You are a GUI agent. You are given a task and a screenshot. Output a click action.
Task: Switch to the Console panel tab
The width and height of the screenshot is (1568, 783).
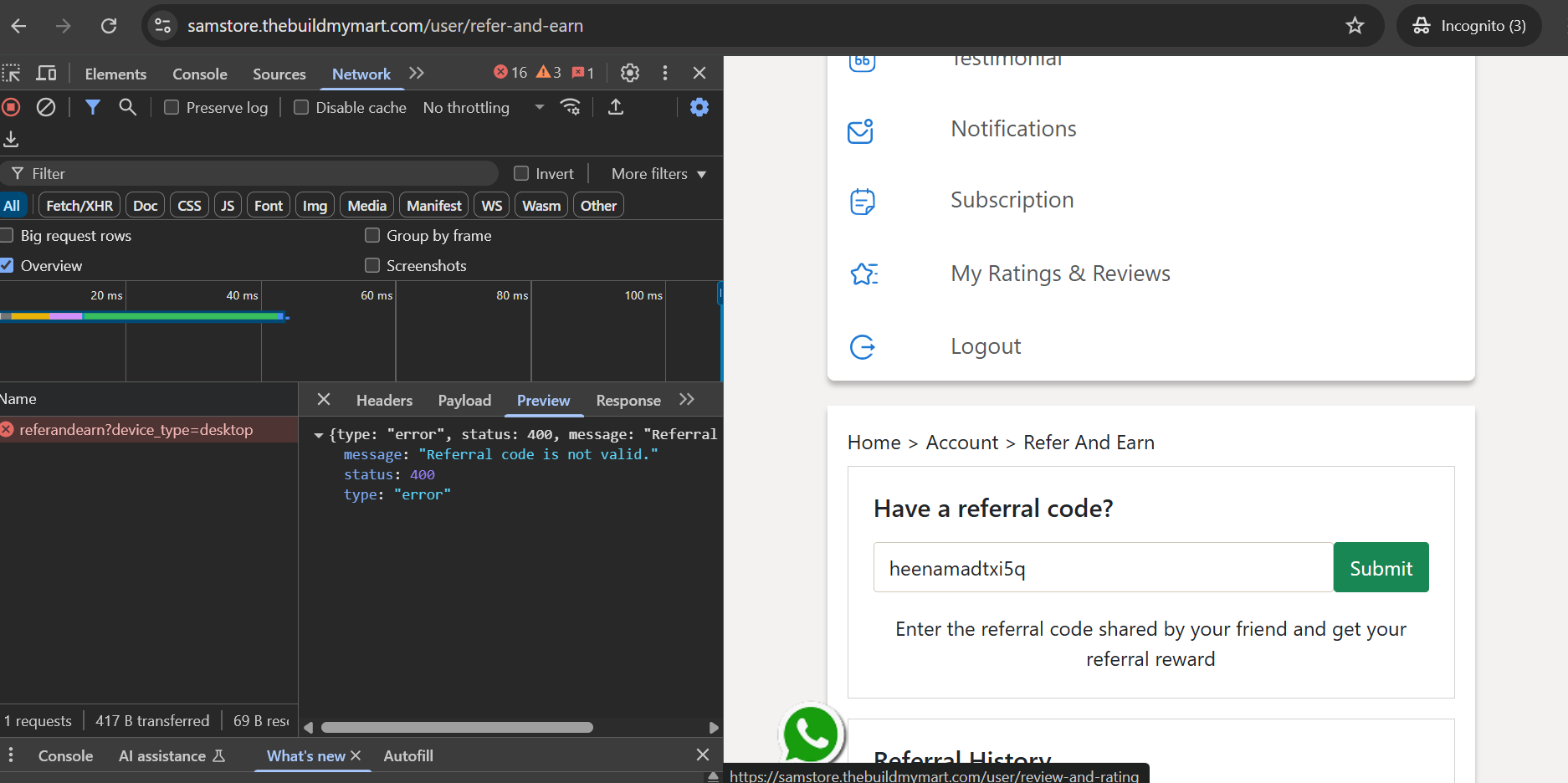pos(200,74)
